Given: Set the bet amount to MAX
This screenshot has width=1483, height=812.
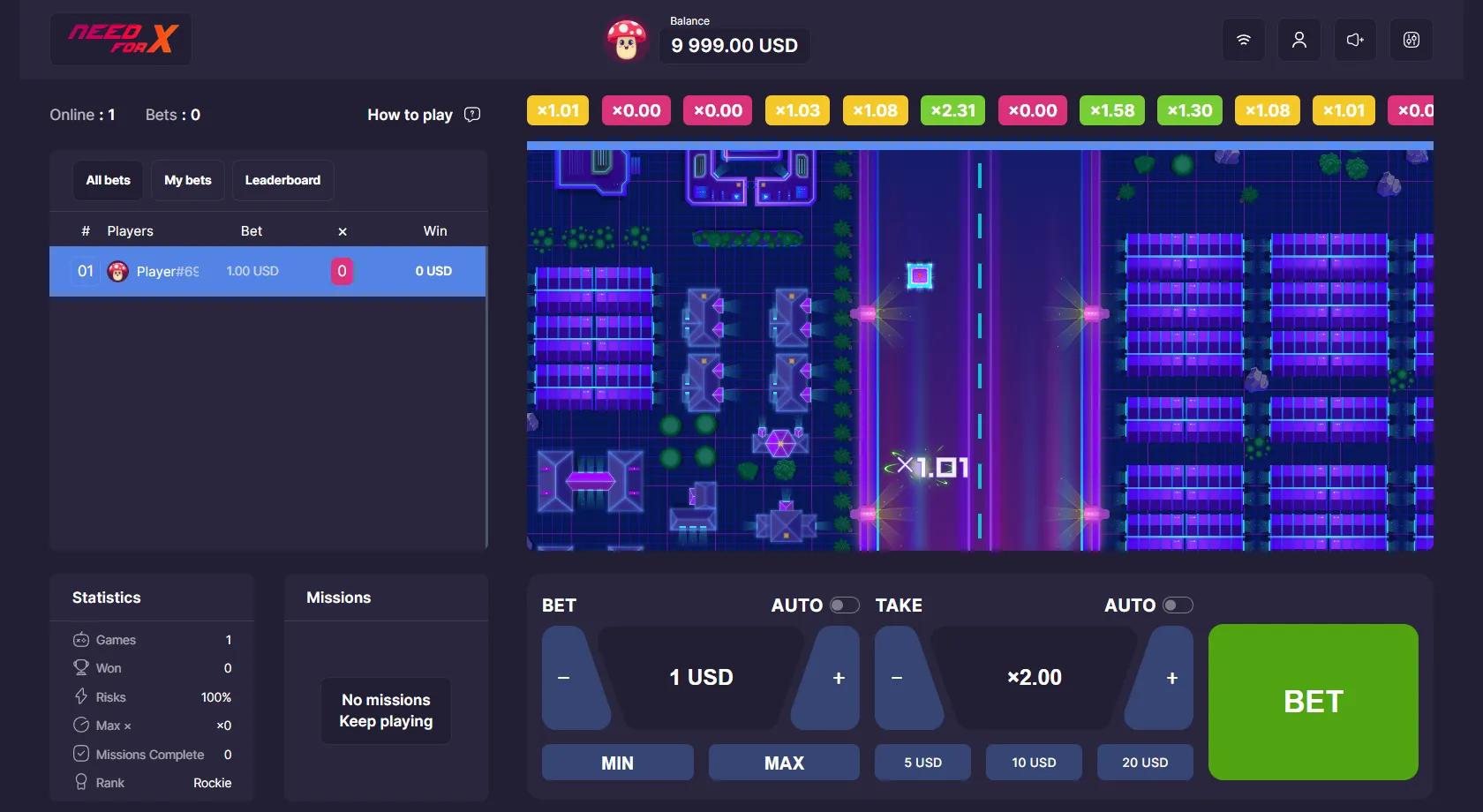Looking at the screenshot, I should [x=783, y=763].
